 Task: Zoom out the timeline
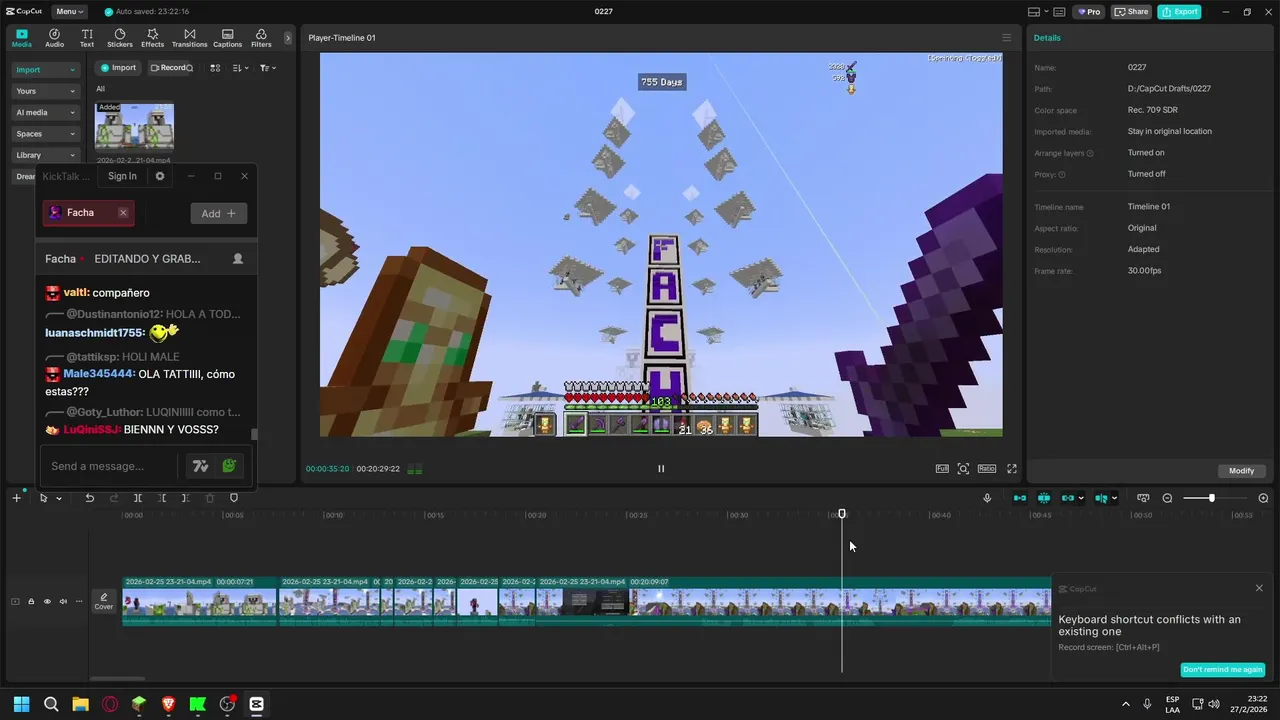point(1167,498)
